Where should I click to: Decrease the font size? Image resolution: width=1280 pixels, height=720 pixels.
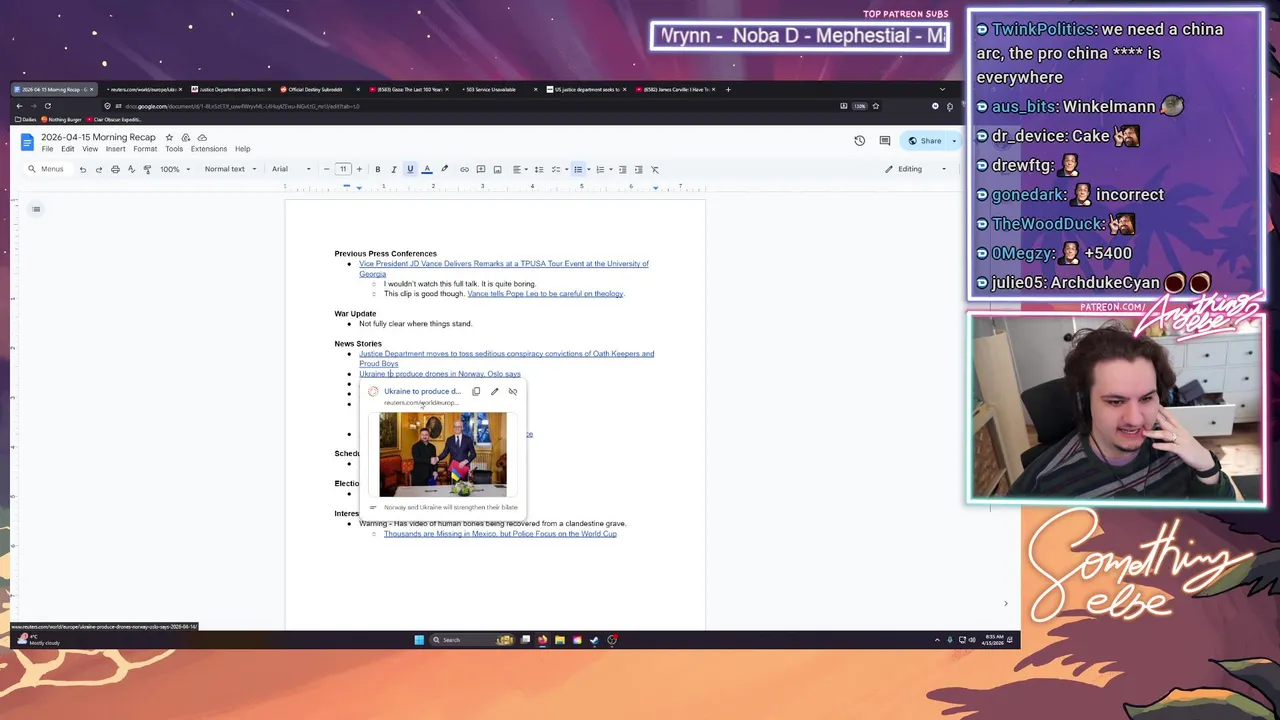(326, 169)
